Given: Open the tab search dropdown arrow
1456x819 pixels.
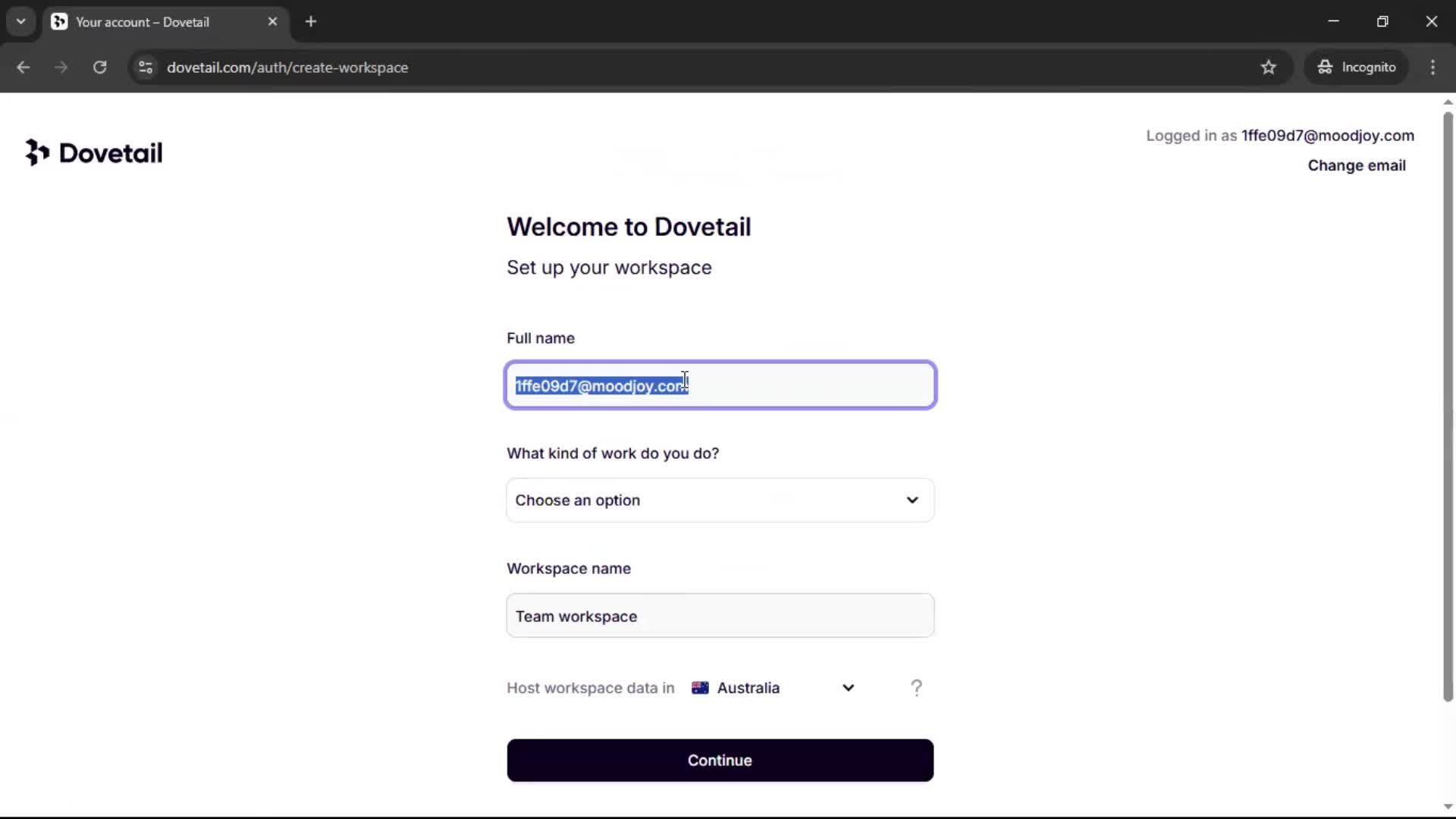Looking at the screenshot, I should [x=20, y=22].
